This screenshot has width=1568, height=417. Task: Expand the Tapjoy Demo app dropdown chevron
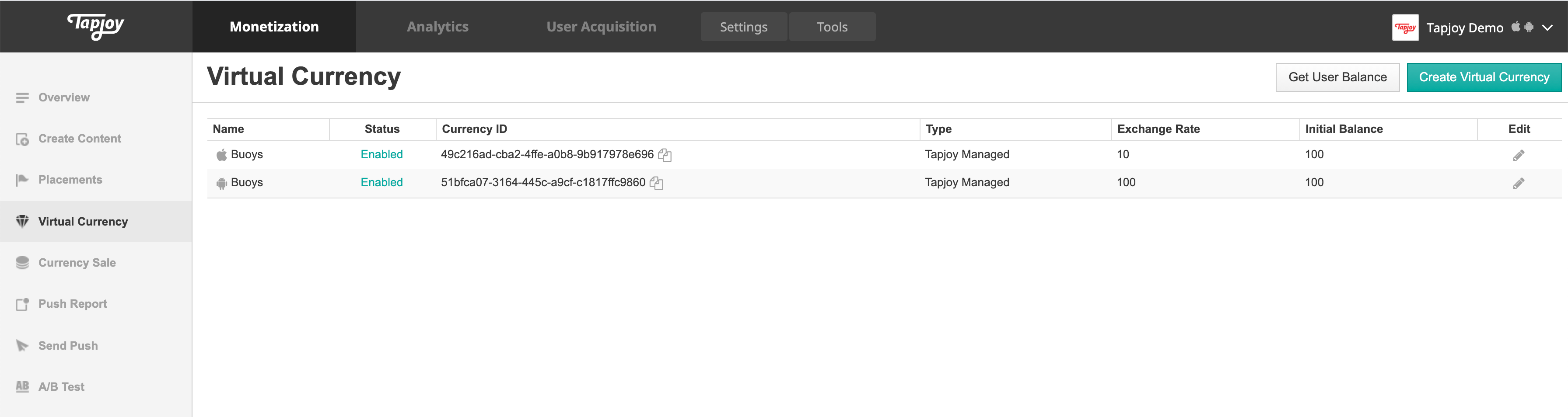(x=1547, y=28)
